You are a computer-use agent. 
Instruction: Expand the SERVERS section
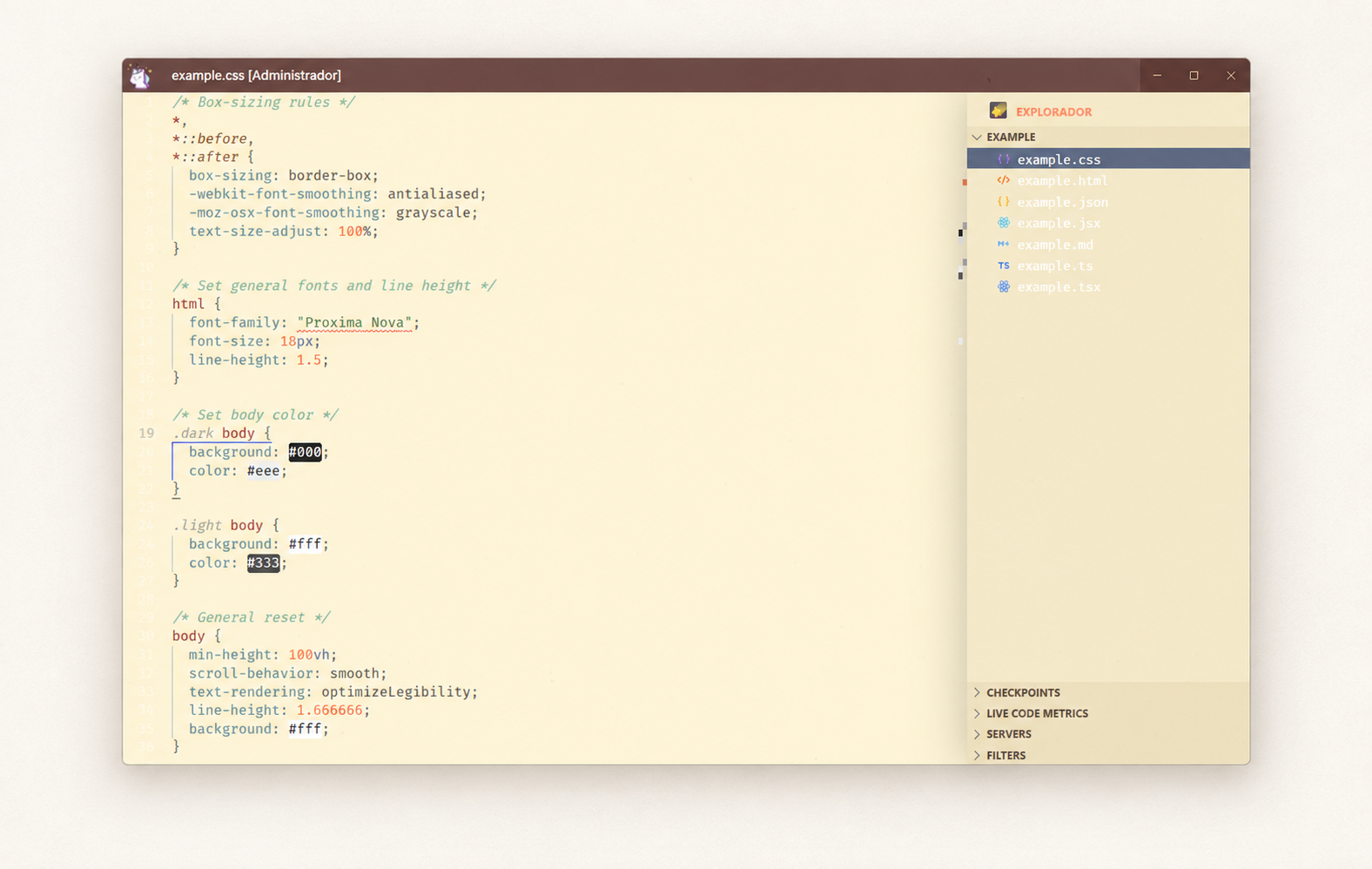point(1108,734)
